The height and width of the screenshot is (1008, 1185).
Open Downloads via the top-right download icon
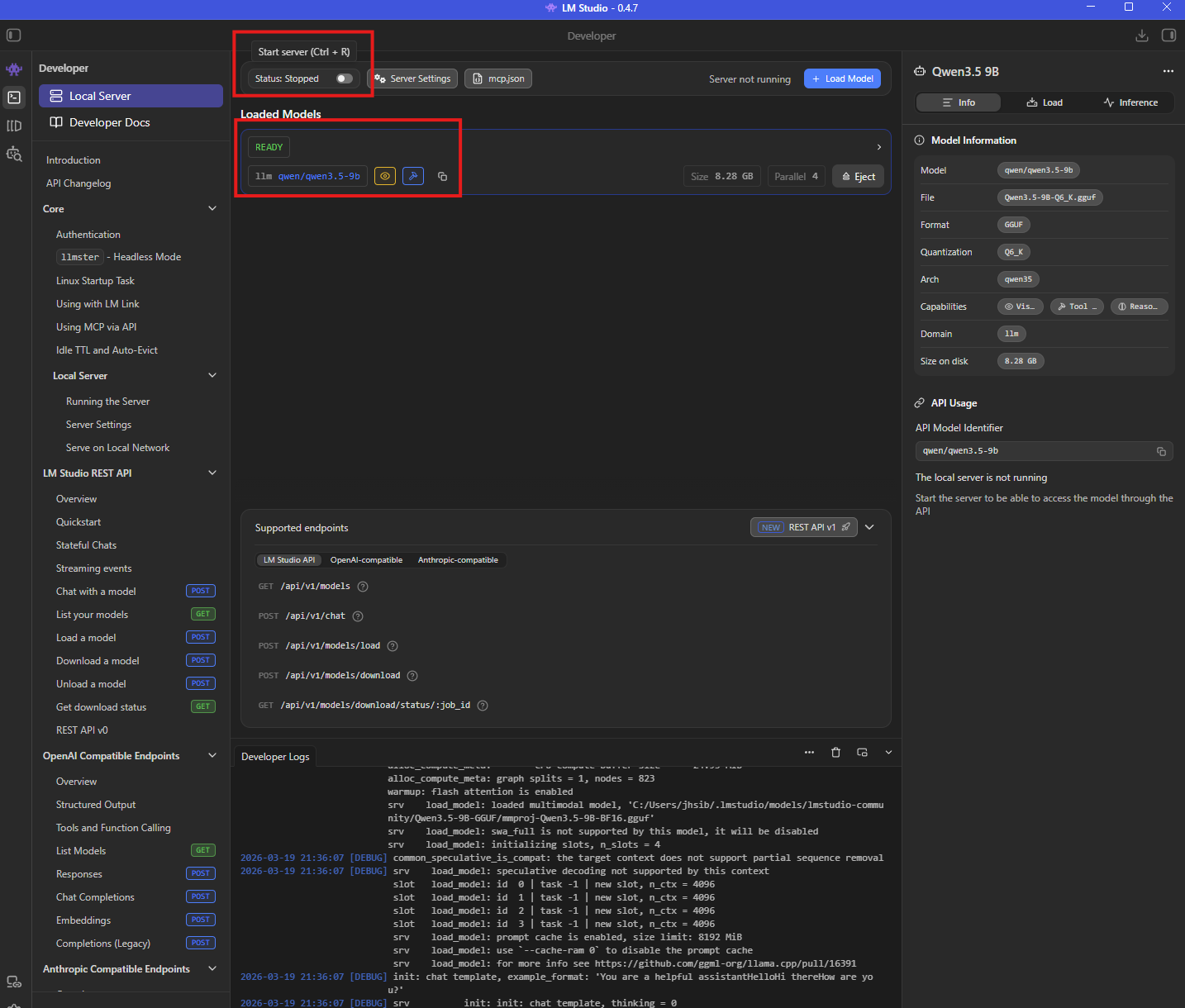[x=1142, y=36]
